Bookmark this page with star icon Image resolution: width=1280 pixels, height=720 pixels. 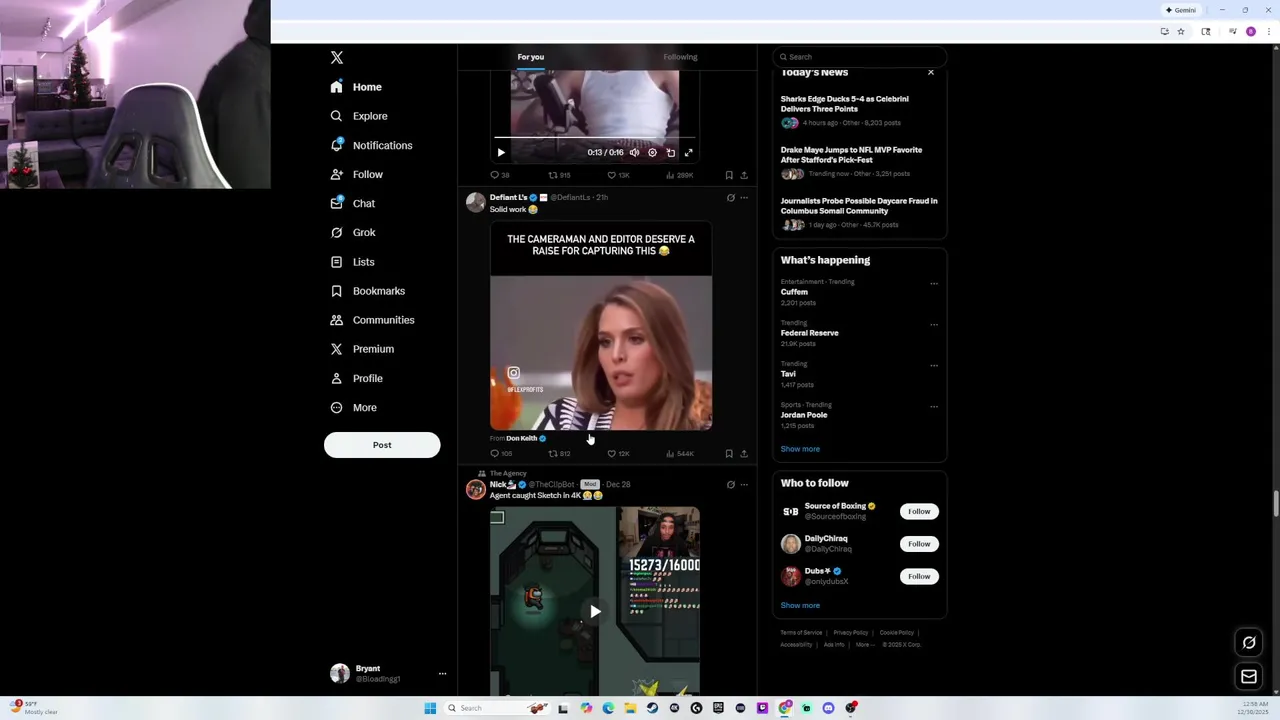[1181, 32]
